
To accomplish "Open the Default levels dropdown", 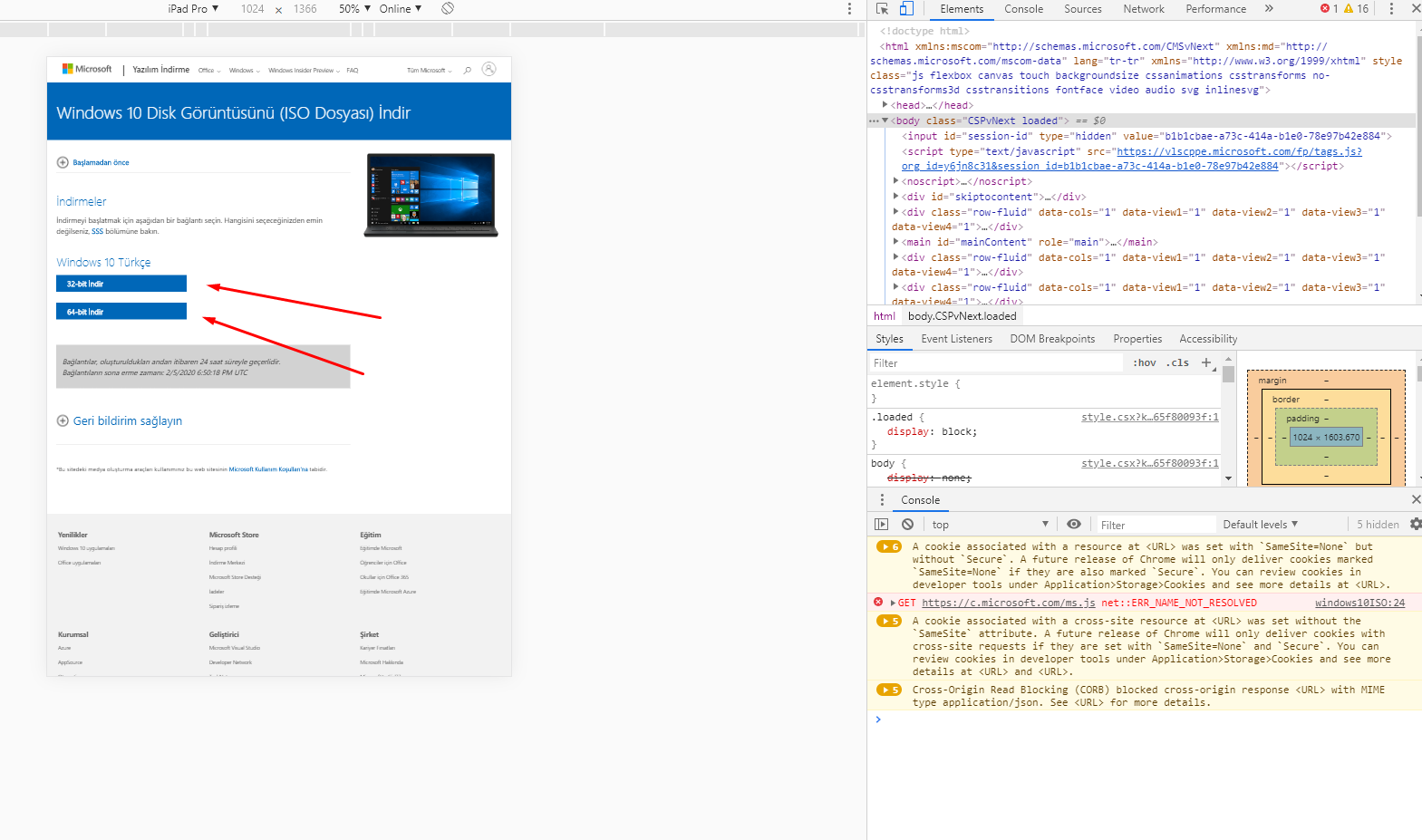I will (x=1261, y=525).
